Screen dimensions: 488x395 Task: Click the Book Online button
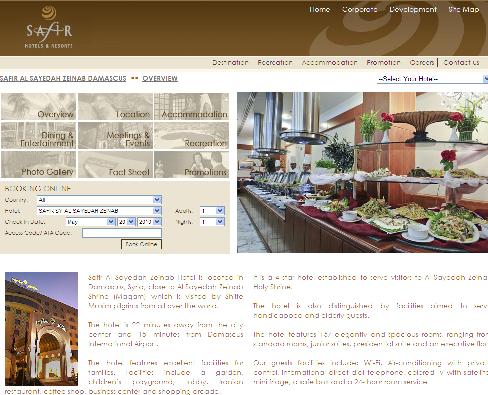click(x=141, y=244)
